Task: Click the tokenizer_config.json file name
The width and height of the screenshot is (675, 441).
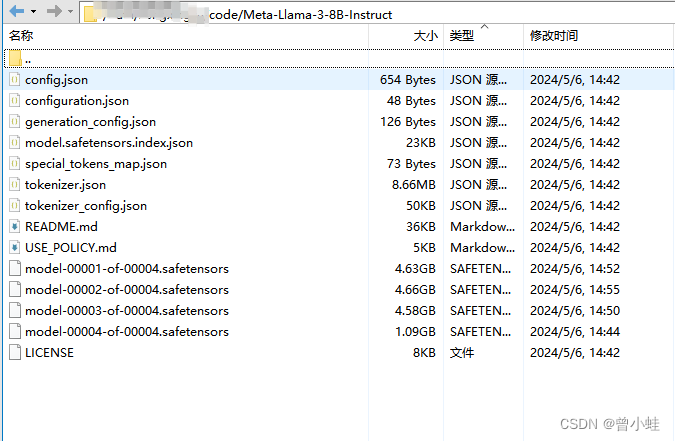Action: coord(86,206)
